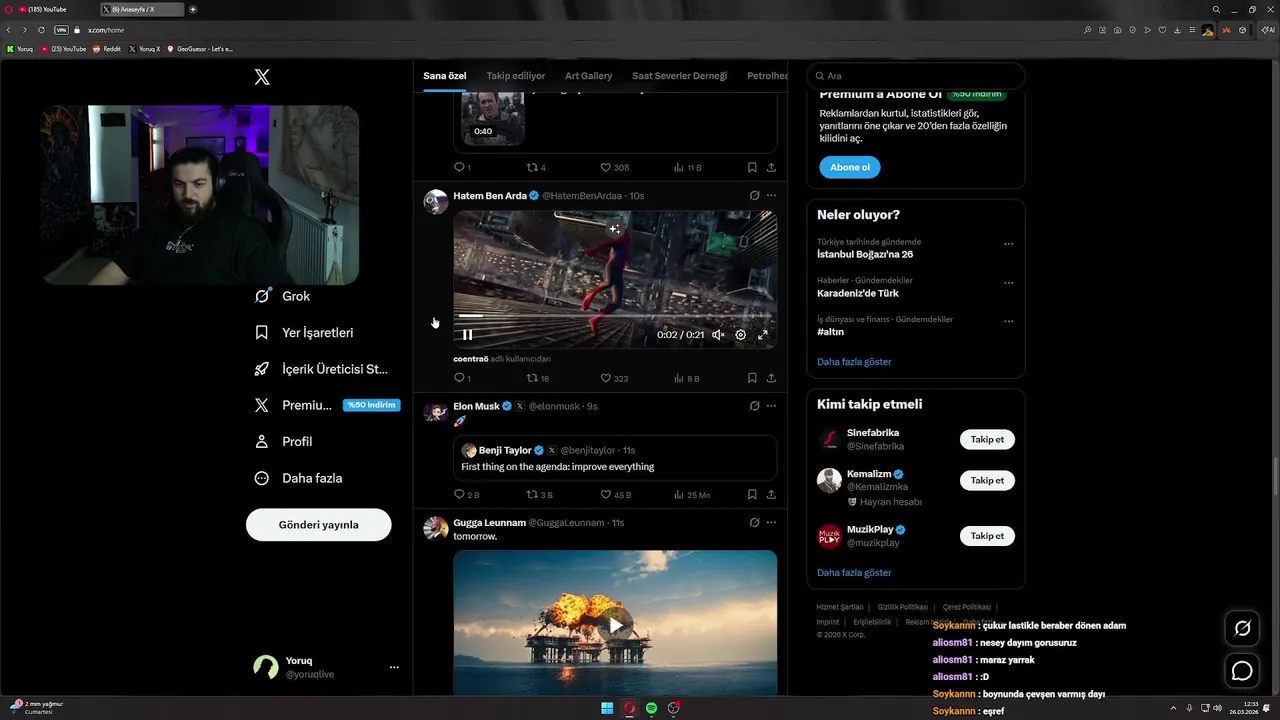Play the oil rig explosion video
Viewport: 1280px width, 720px height.
(615, 625)
